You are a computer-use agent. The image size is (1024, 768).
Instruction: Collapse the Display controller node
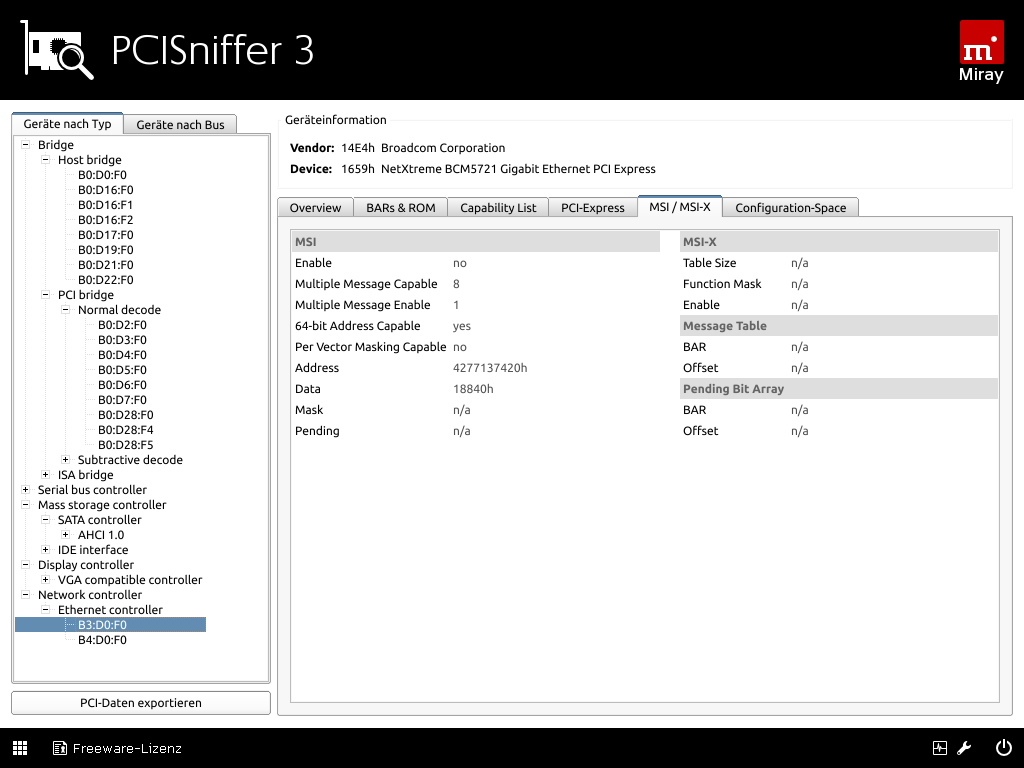(25, 566)
